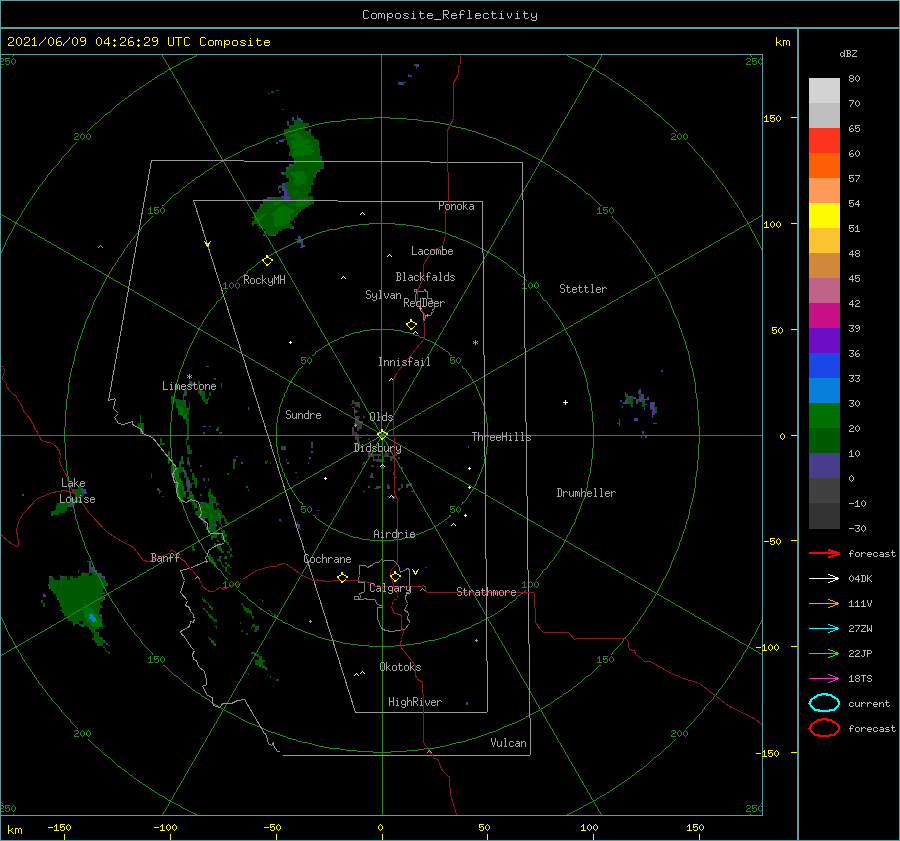Click the Blackfalds label
Image resolution: width=900 pixels, height=841 pixels.
point(425,277)
